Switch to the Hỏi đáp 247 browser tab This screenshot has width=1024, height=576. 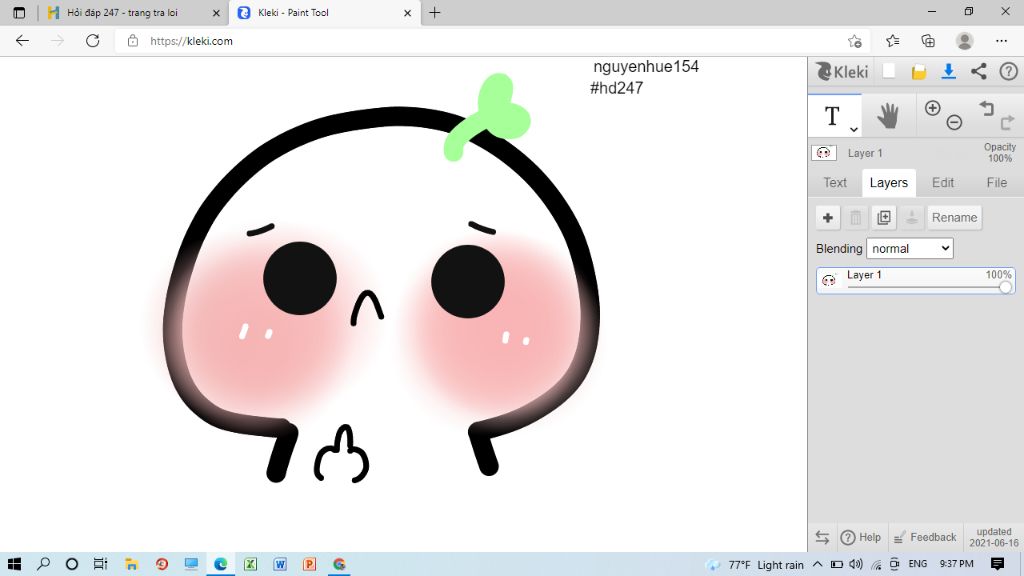click(124, 12)
